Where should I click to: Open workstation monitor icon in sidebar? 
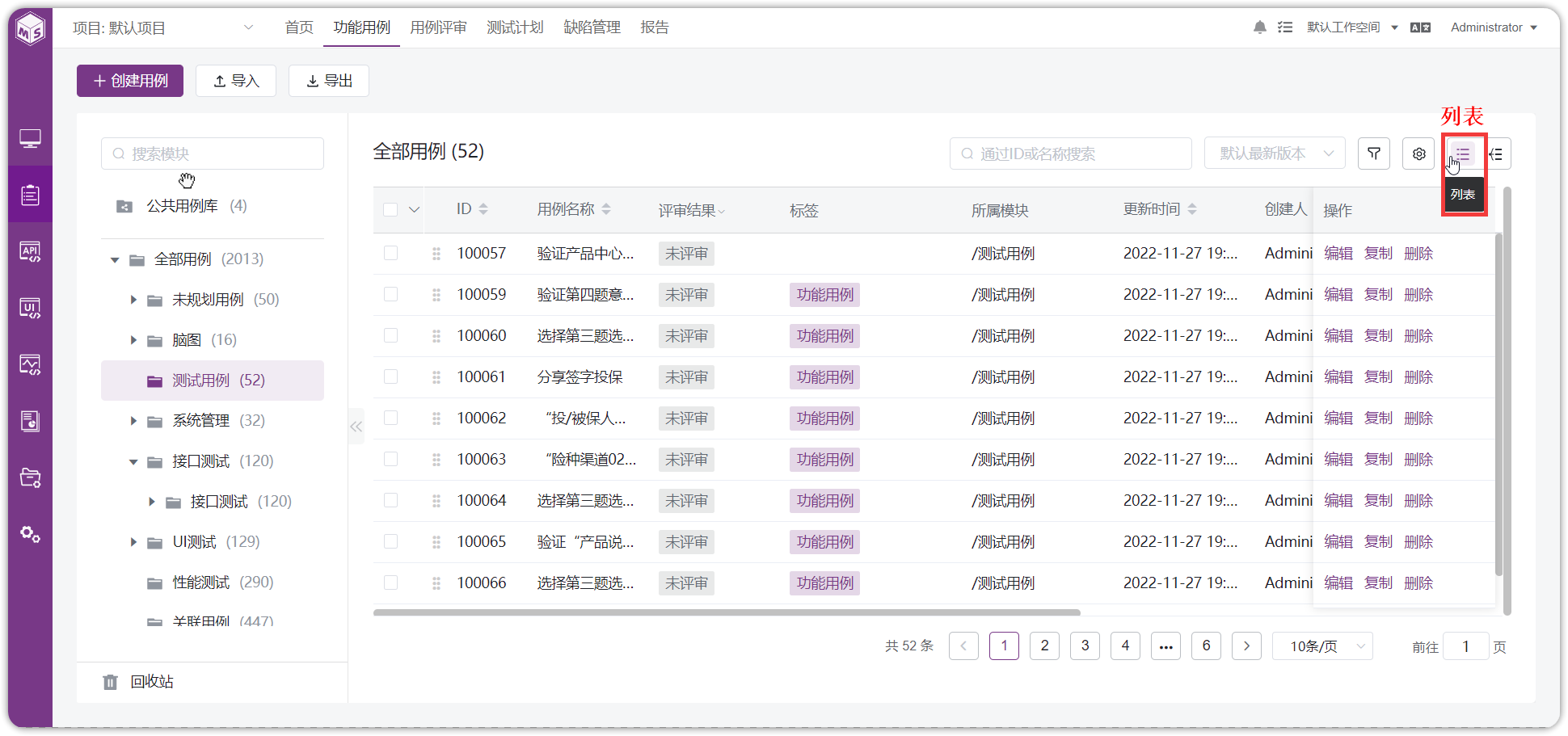tap(31, 139)
